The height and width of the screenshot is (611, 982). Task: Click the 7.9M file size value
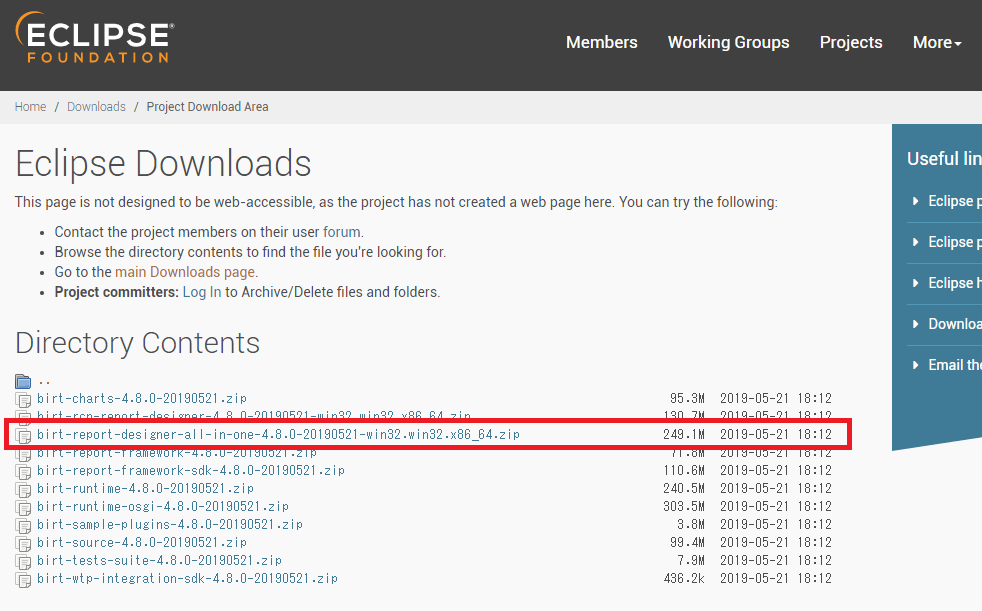(691, 560)
